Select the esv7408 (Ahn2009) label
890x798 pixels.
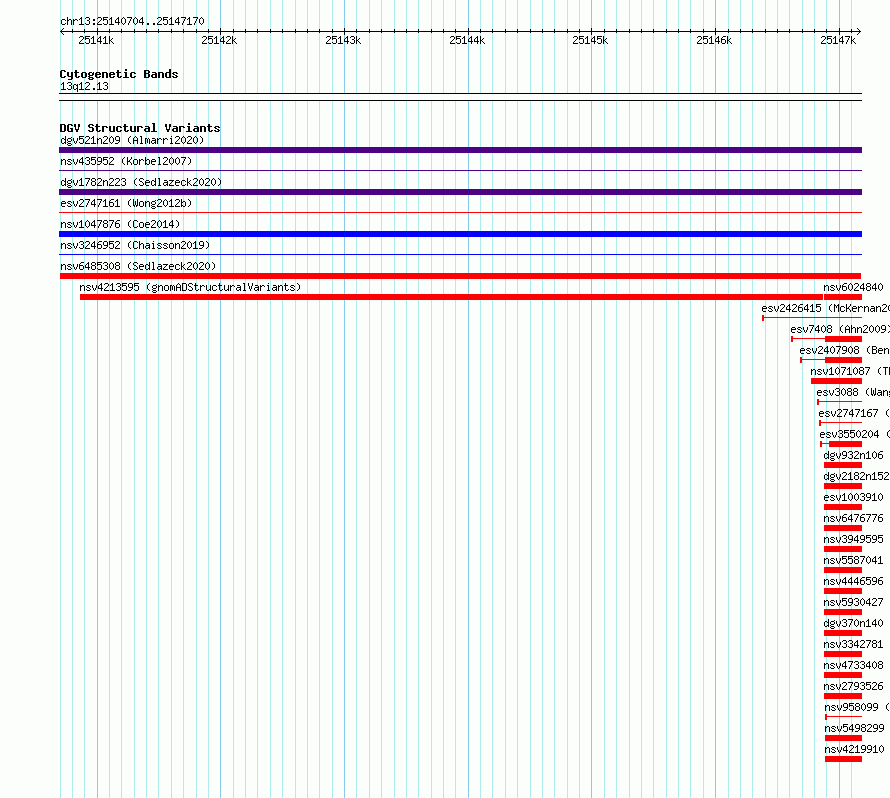839,329
